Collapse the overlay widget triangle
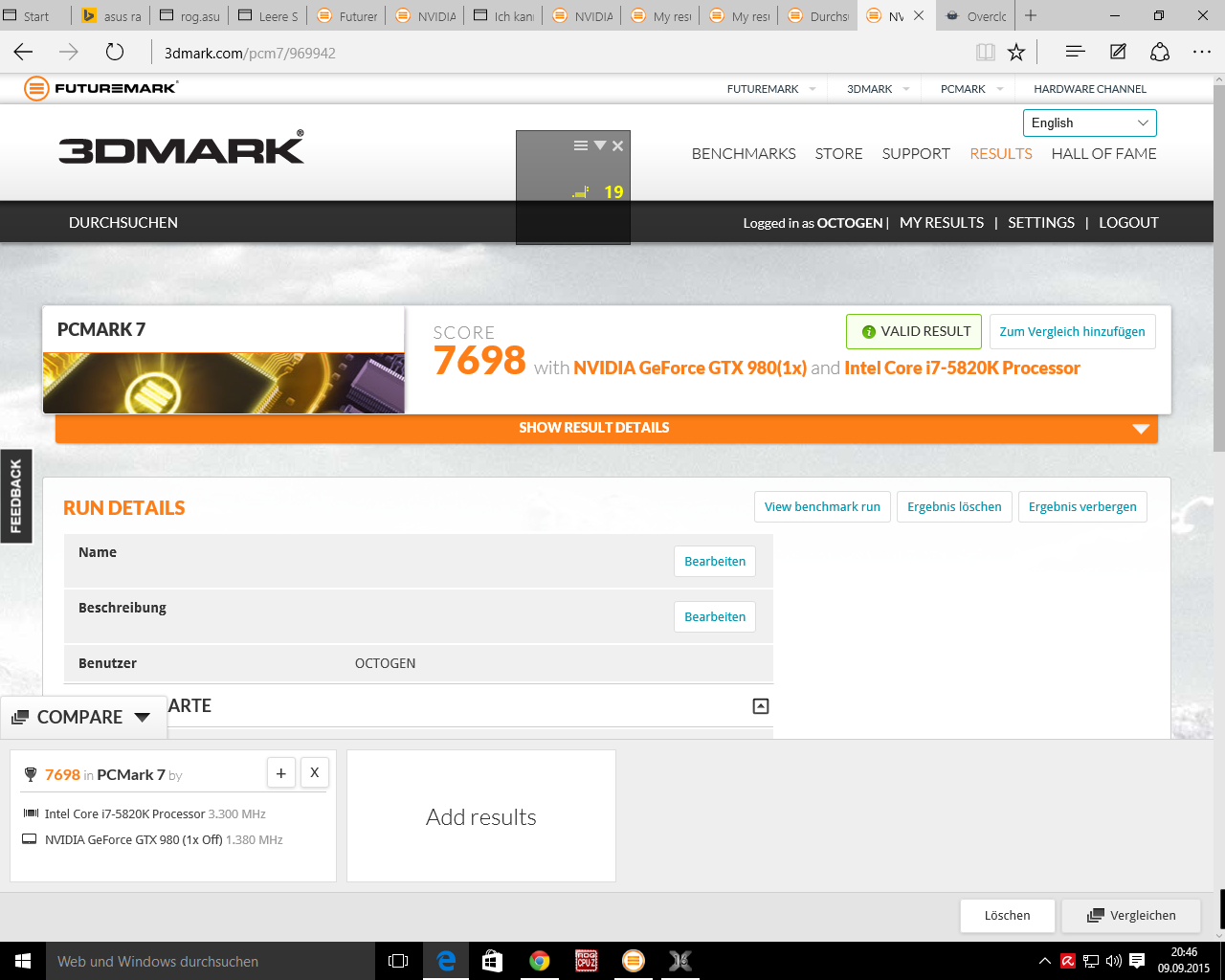This screenshot has width=1225, height=980. click(600, 146)
